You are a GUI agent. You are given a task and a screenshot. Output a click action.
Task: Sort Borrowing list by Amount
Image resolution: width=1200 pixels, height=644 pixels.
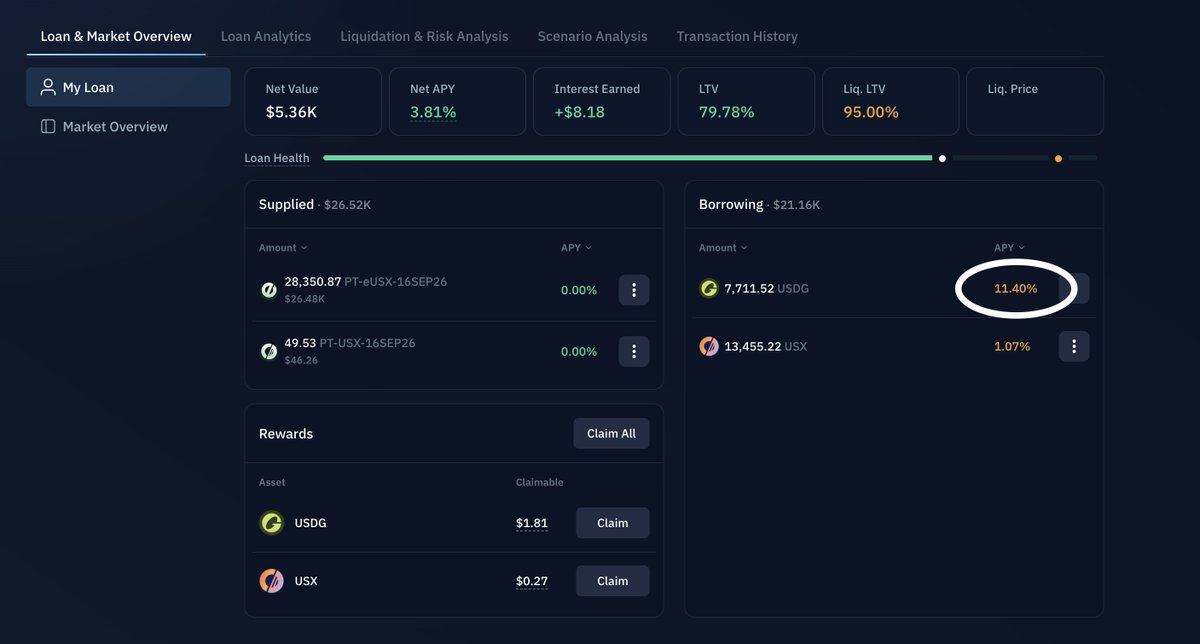click(723, 248)
